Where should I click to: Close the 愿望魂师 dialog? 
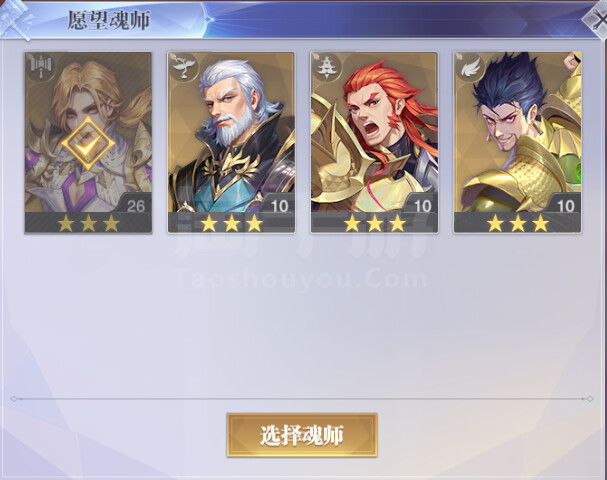597,19
